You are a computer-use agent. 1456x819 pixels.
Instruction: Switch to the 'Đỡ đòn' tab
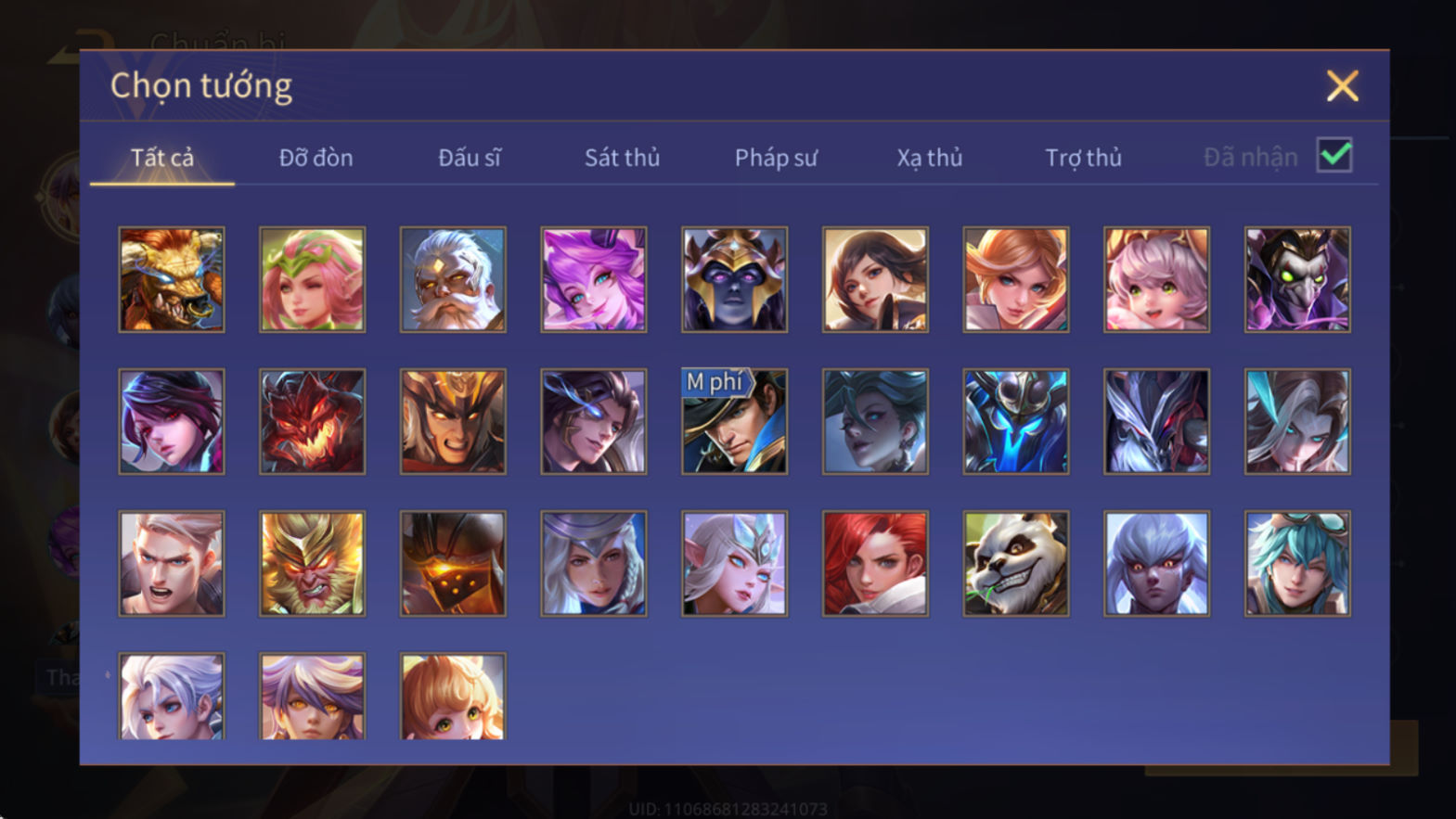316,158
